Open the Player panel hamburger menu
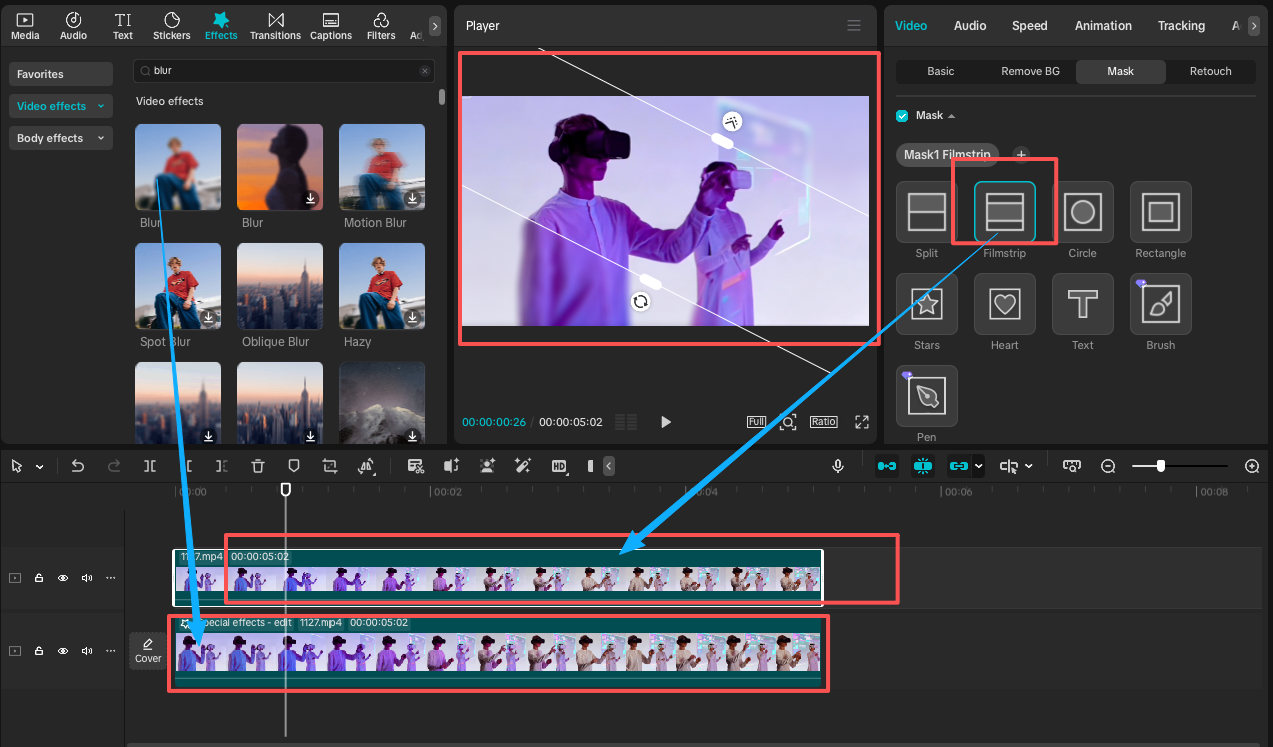1273x747 pixels. (x=853, y=26)
